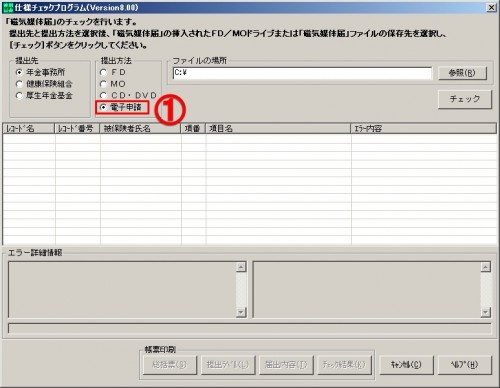Click the file location input field
Viewport: 500px width, 388px height.
click(x=302, y=73)
